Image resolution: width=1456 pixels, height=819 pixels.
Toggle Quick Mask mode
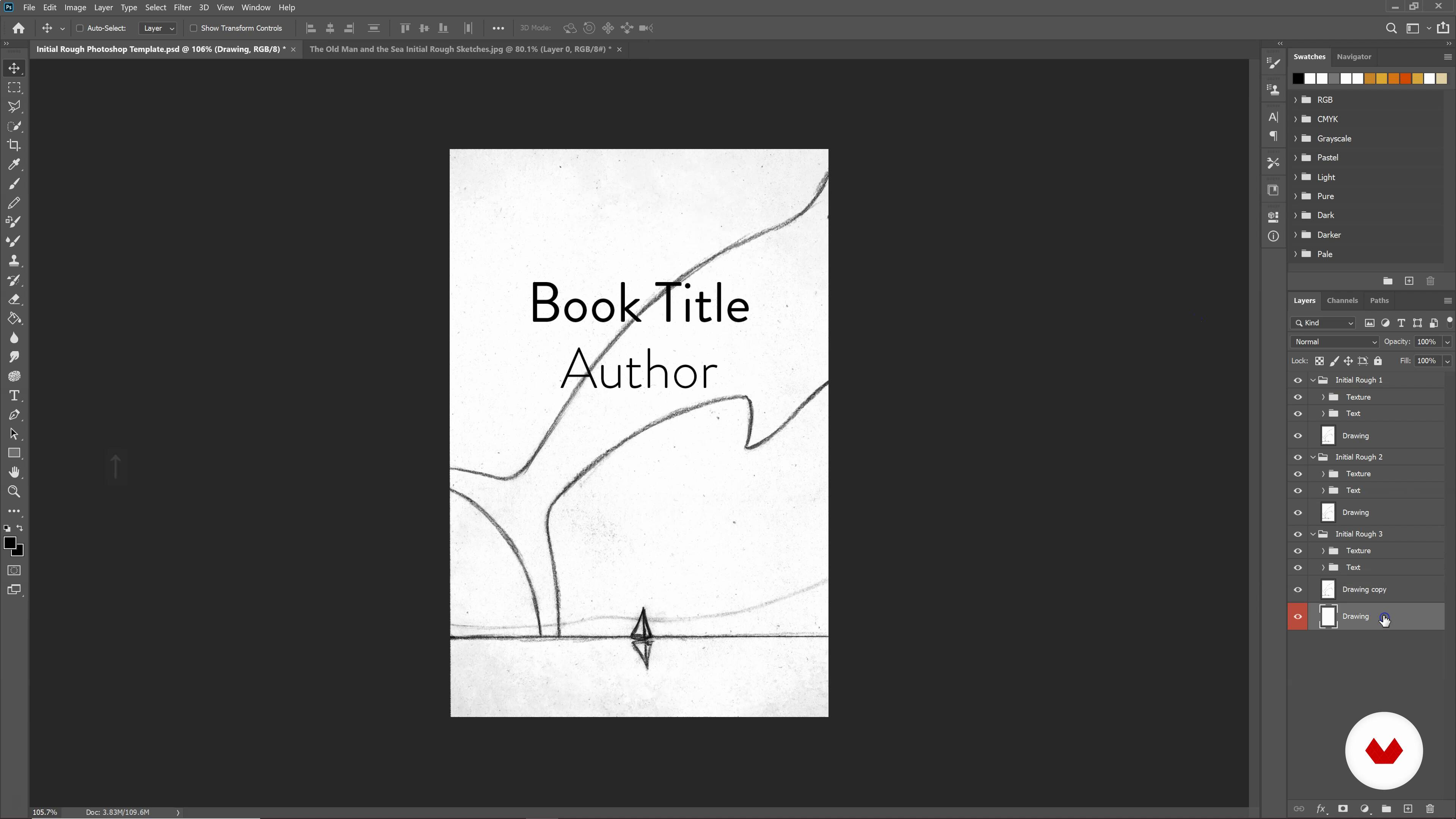coord(14,571)
